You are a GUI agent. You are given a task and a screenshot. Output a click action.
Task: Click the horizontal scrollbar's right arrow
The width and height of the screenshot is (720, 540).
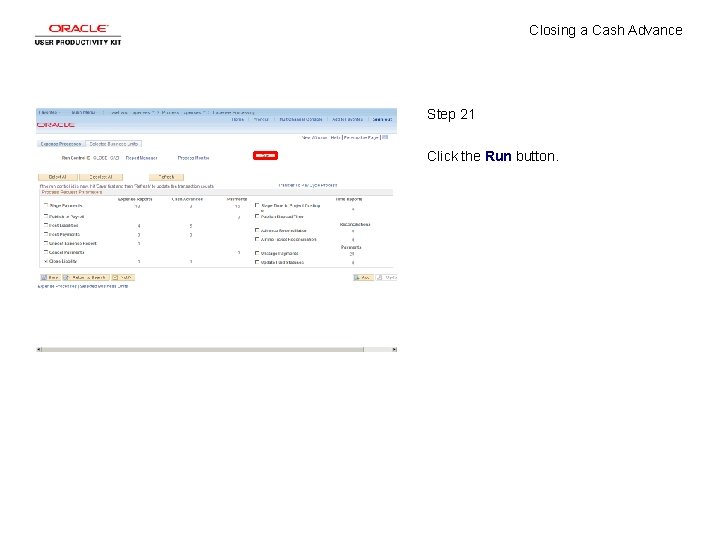(x=394, y=349)
